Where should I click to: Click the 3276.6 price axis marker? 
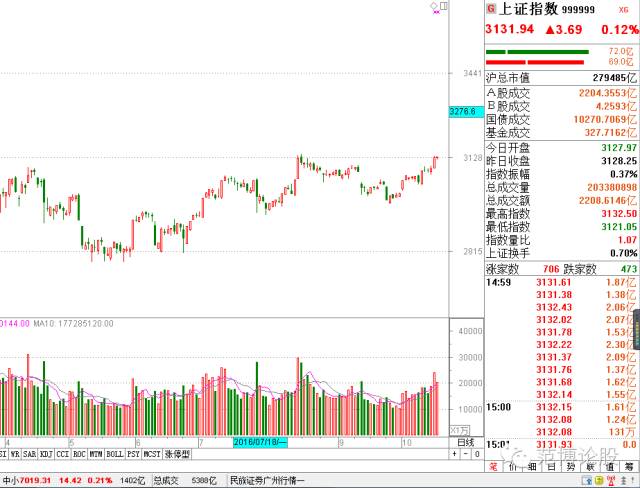click(x=466, y=111)
